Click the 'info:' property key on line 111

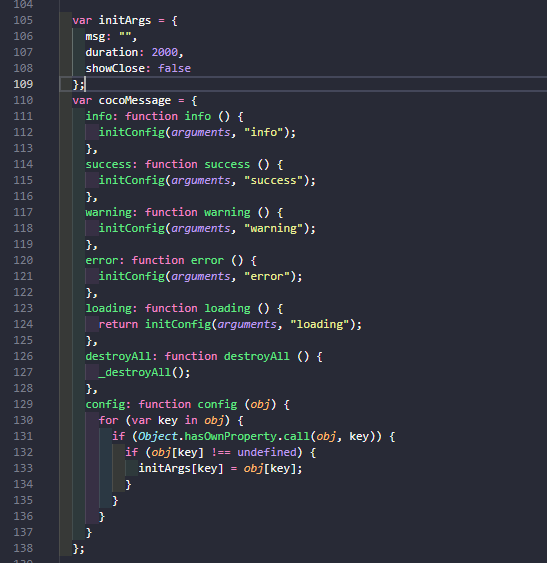102,116
